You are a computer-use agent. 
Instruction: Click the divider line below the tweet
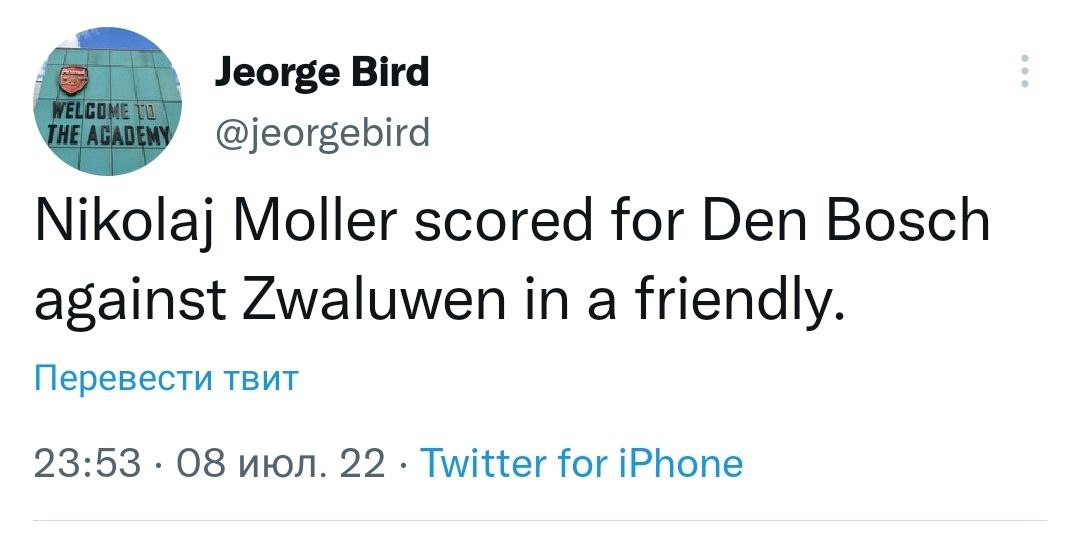540,520
